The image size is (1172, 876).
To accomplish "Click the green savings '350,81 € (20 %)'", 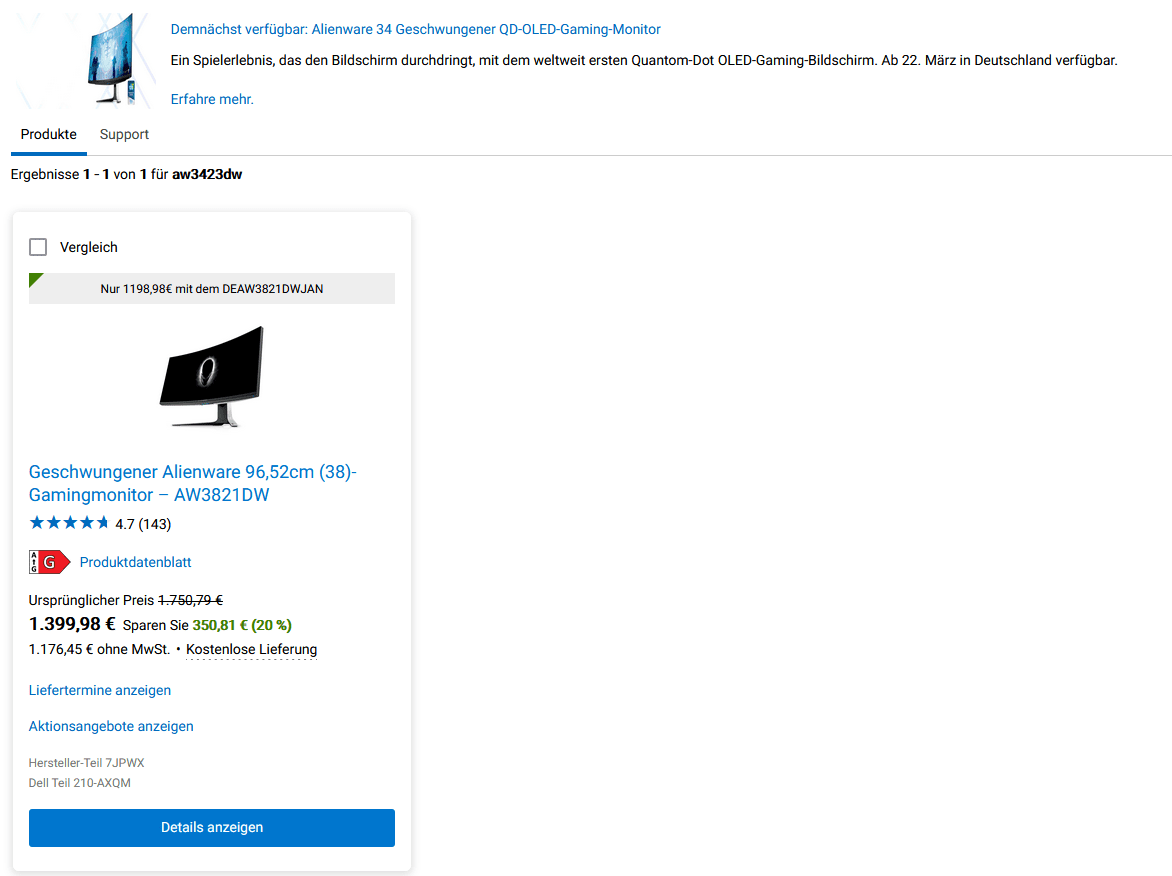I will (x=242, y=625).
